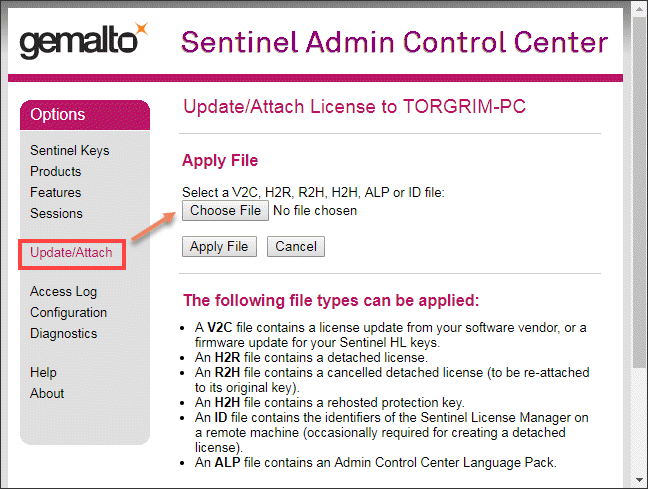Go to the Products page
Image resolution: width=648 pixels, height=489 pixels.
click(55, 171)
